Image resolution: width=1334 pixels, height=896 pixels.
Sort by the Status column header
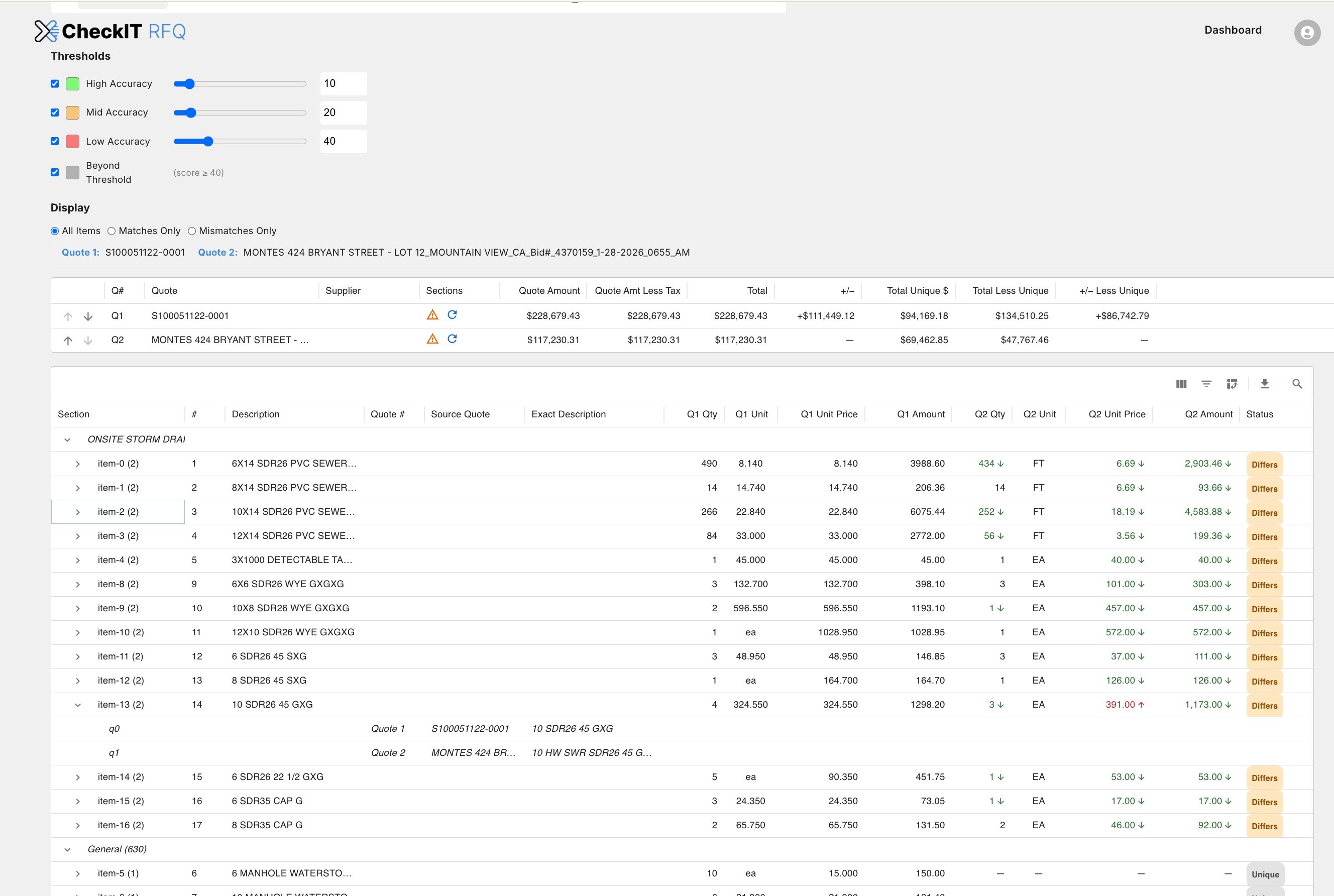pyautogui.click(x=1259, y=414)
